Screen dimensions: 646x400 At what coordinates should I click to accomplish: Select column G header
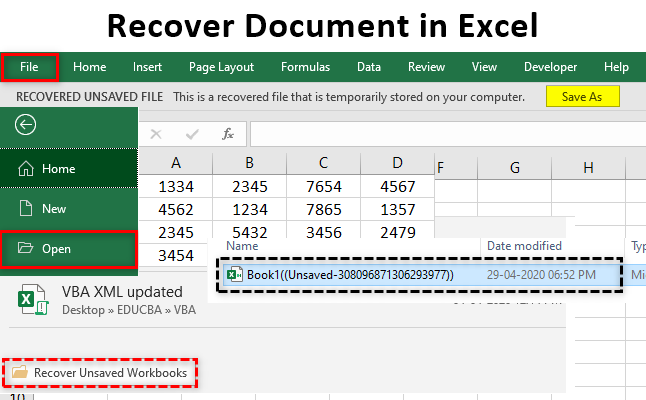515,168
